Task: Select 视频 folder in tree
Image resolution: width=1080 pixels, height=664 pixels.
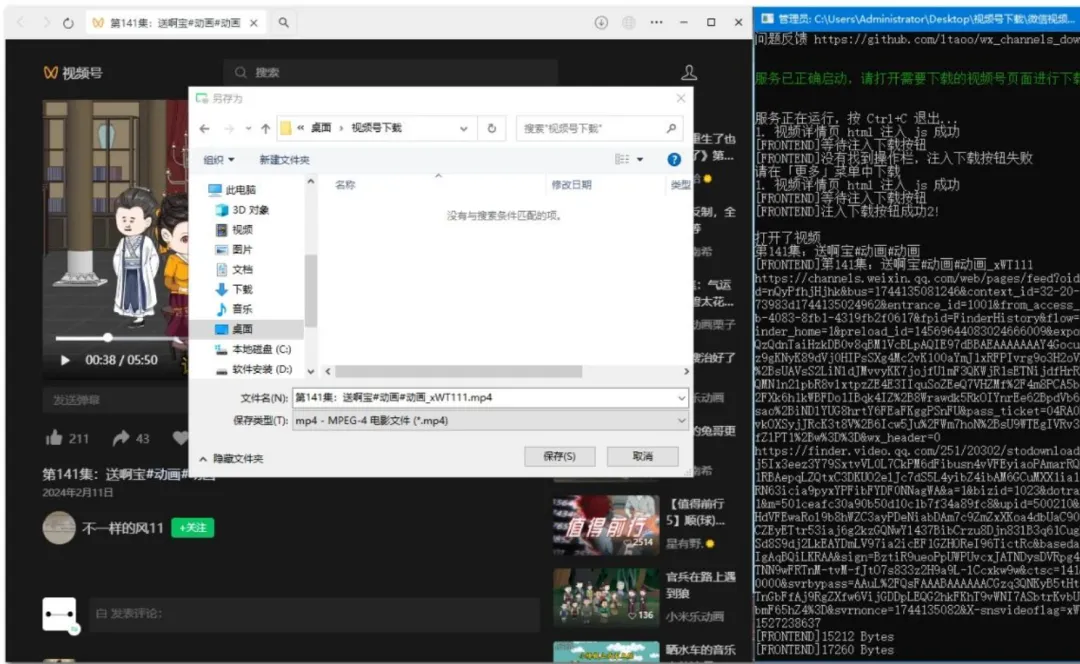Action: point(234,229)
